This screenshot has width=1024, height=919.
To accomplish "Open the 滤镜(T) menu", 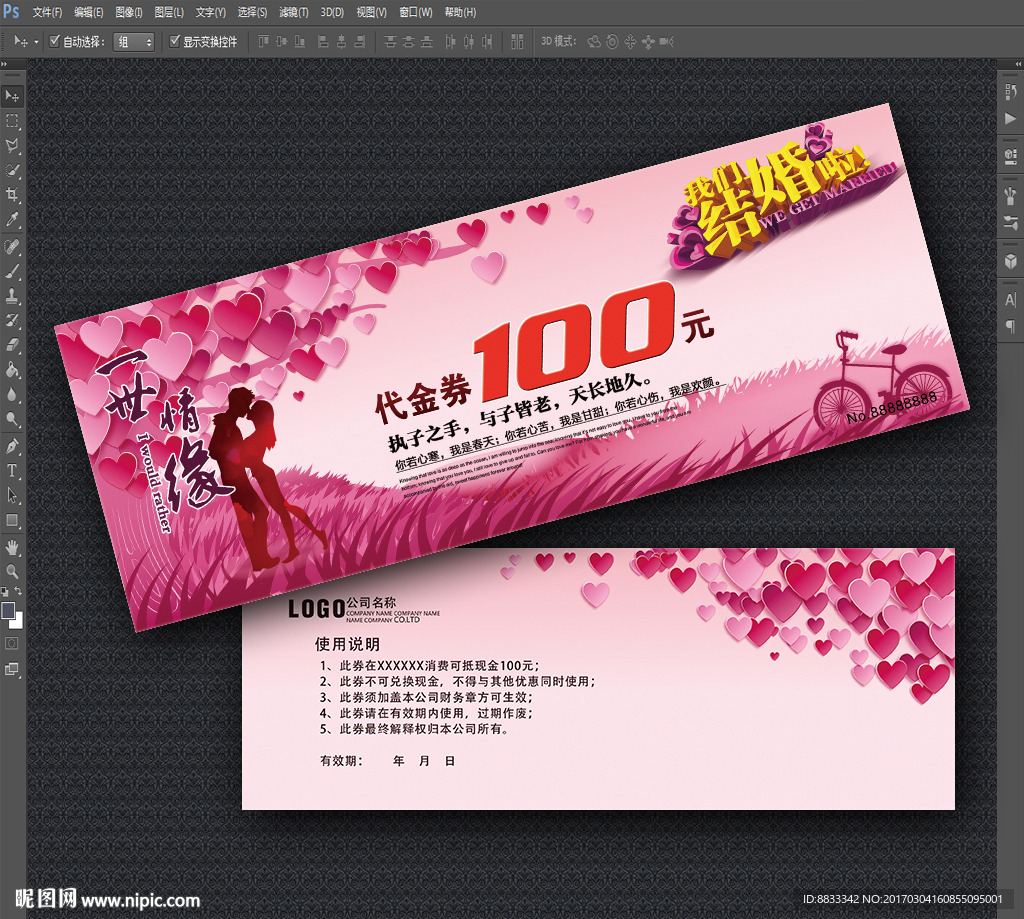I will tap(293, 12).
